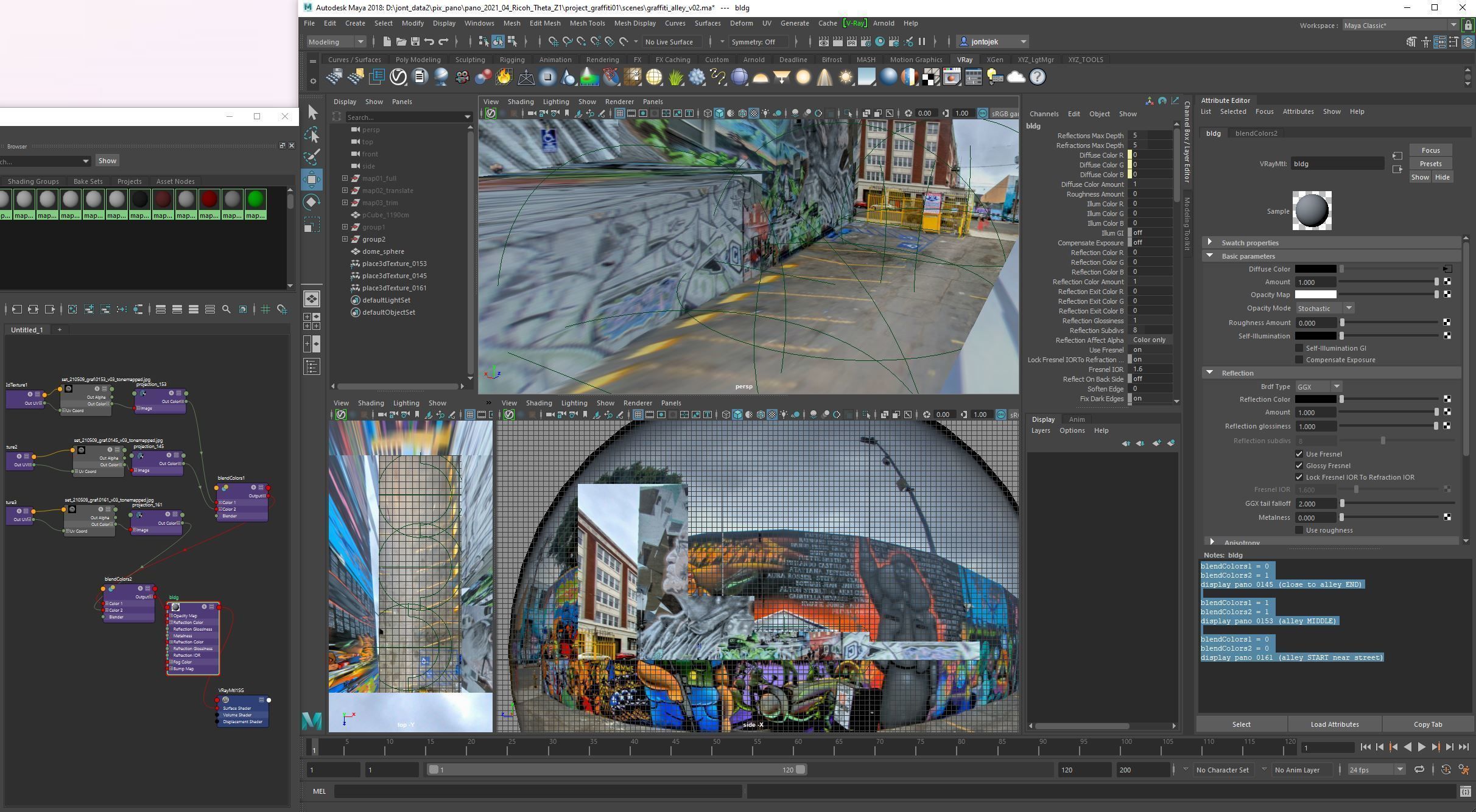This screenshot has height=812, width=1476.
Task: Switch to the Arnold shelf tab
Action: [x=753, y=60]
